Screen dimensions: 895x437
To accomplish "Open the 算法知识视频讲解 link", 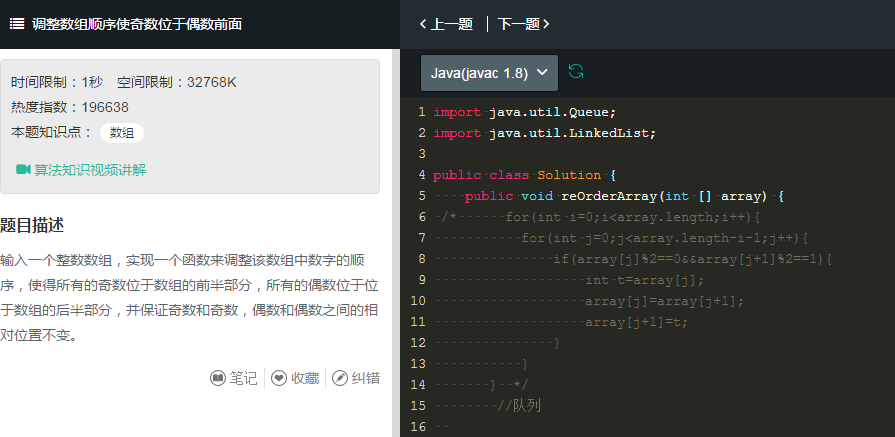I will 81,170.
